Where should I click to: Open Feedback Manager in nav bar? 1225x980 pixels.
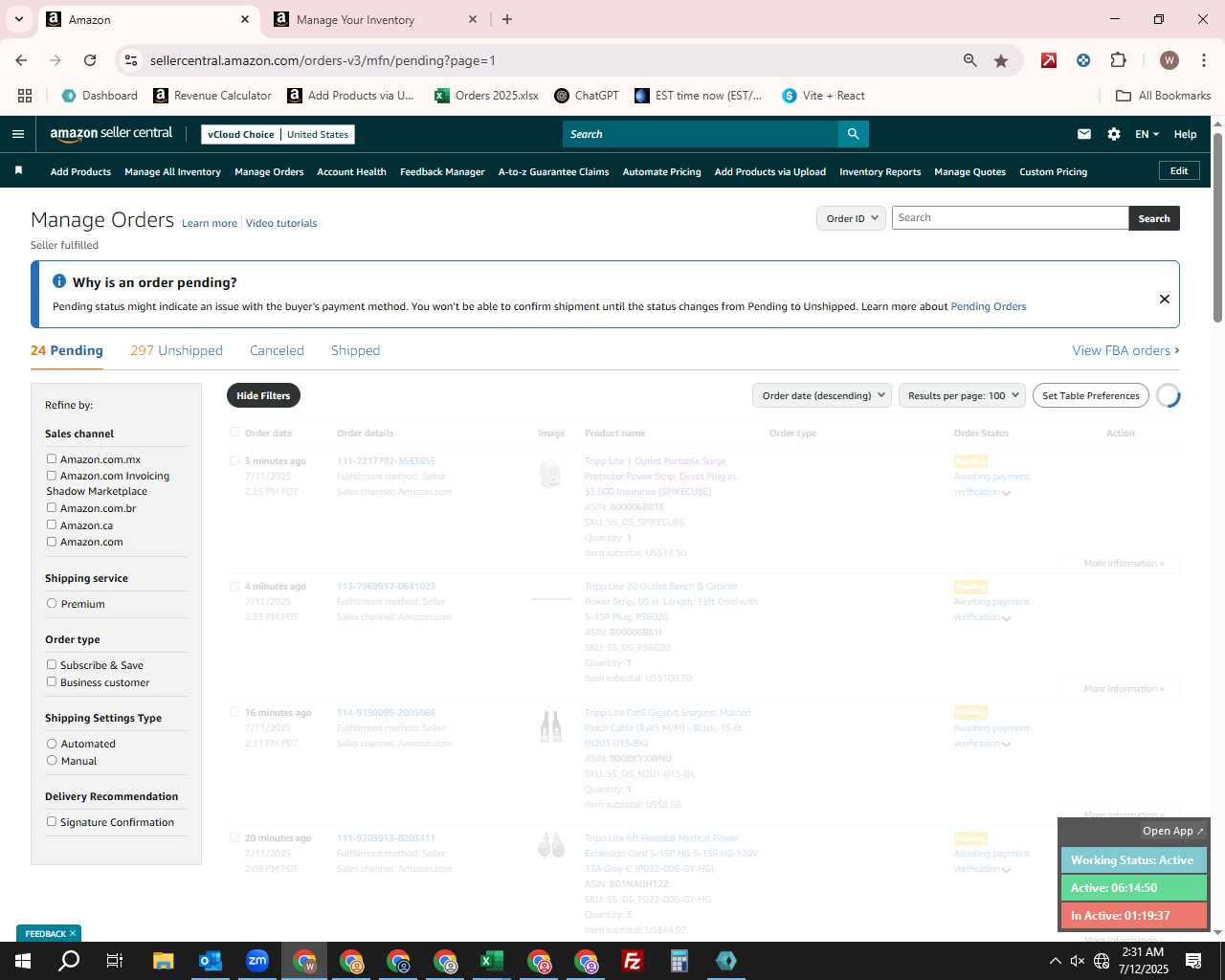coord(442,172)
